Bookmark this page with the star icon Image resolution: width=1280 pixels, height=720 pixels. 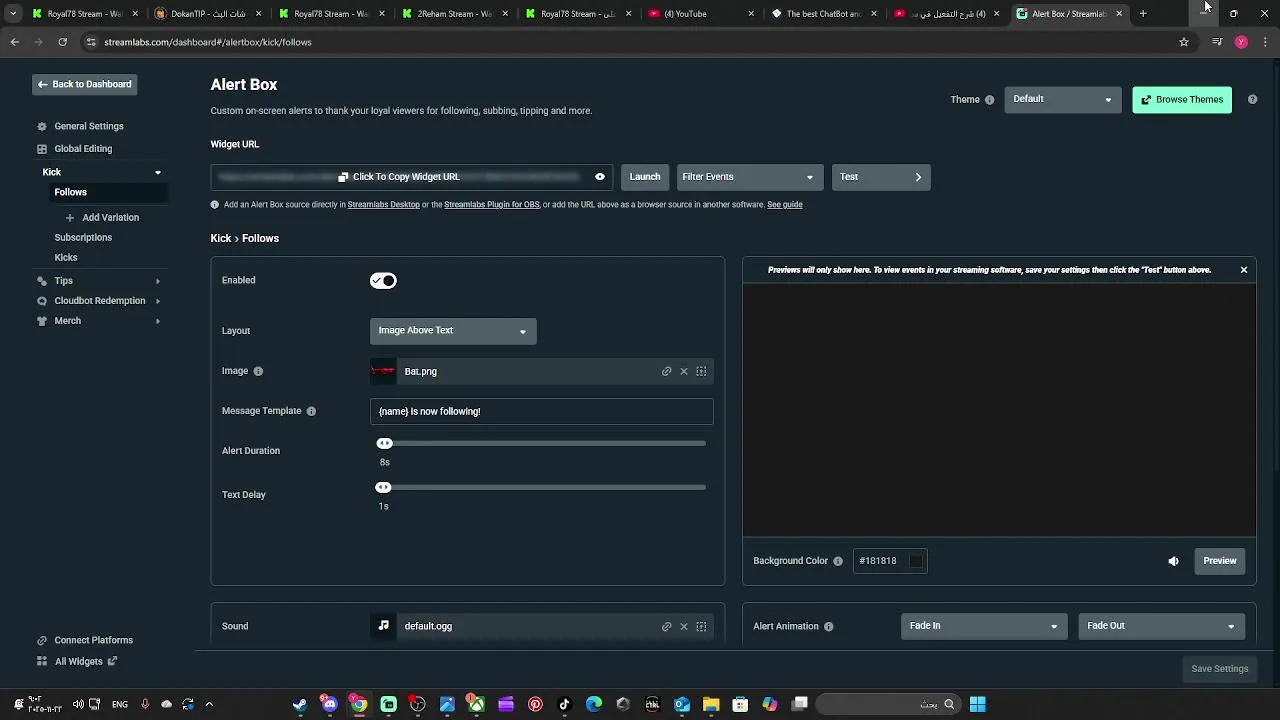pos(1184,42)
